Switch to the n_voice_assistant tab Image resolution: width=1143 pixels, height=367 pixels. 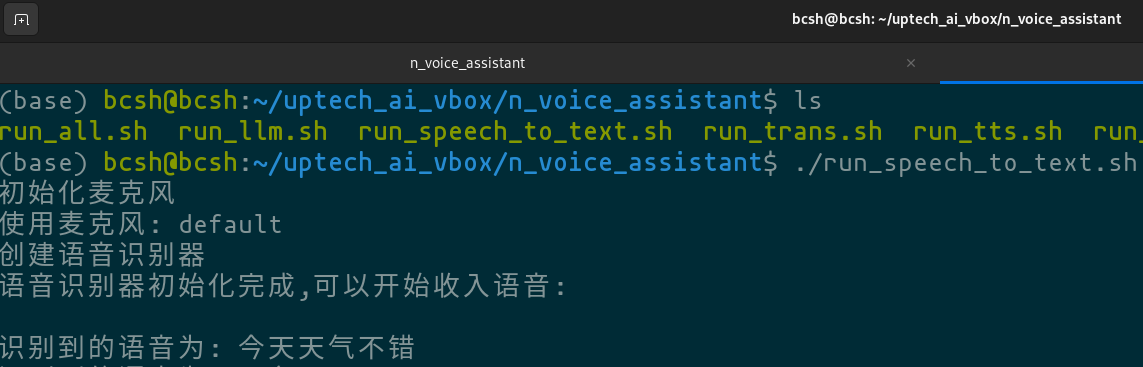point(467,63)
